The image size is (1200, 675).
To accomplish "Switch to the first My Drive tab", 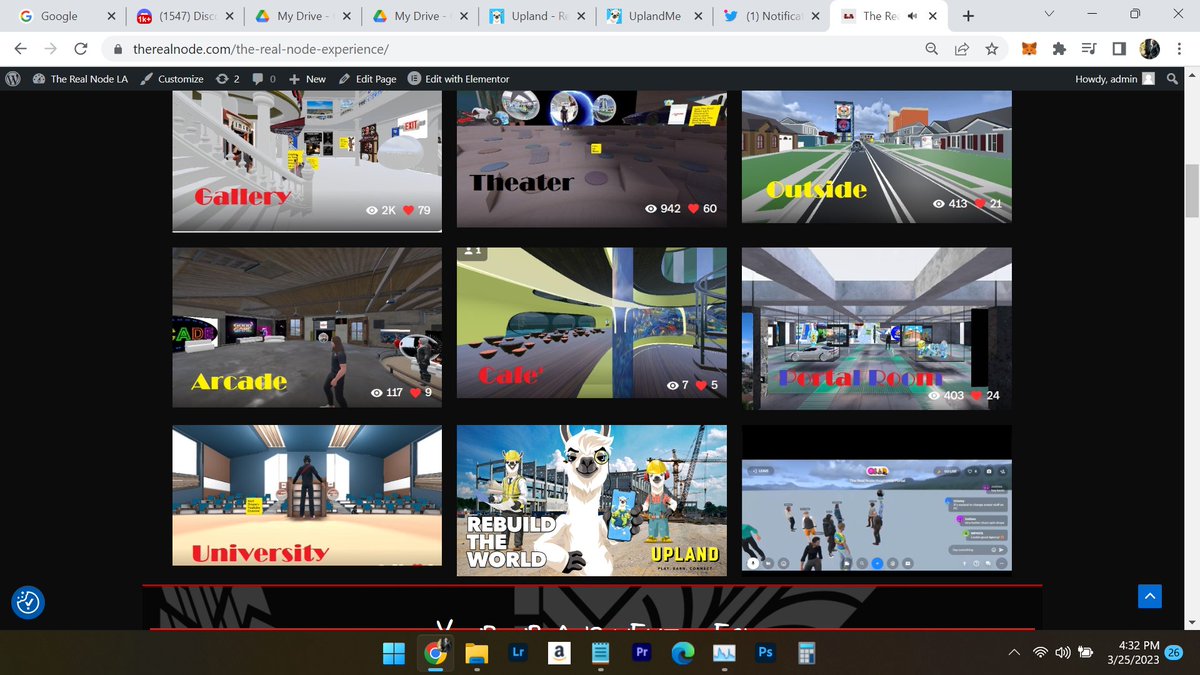I will (302, 16).
